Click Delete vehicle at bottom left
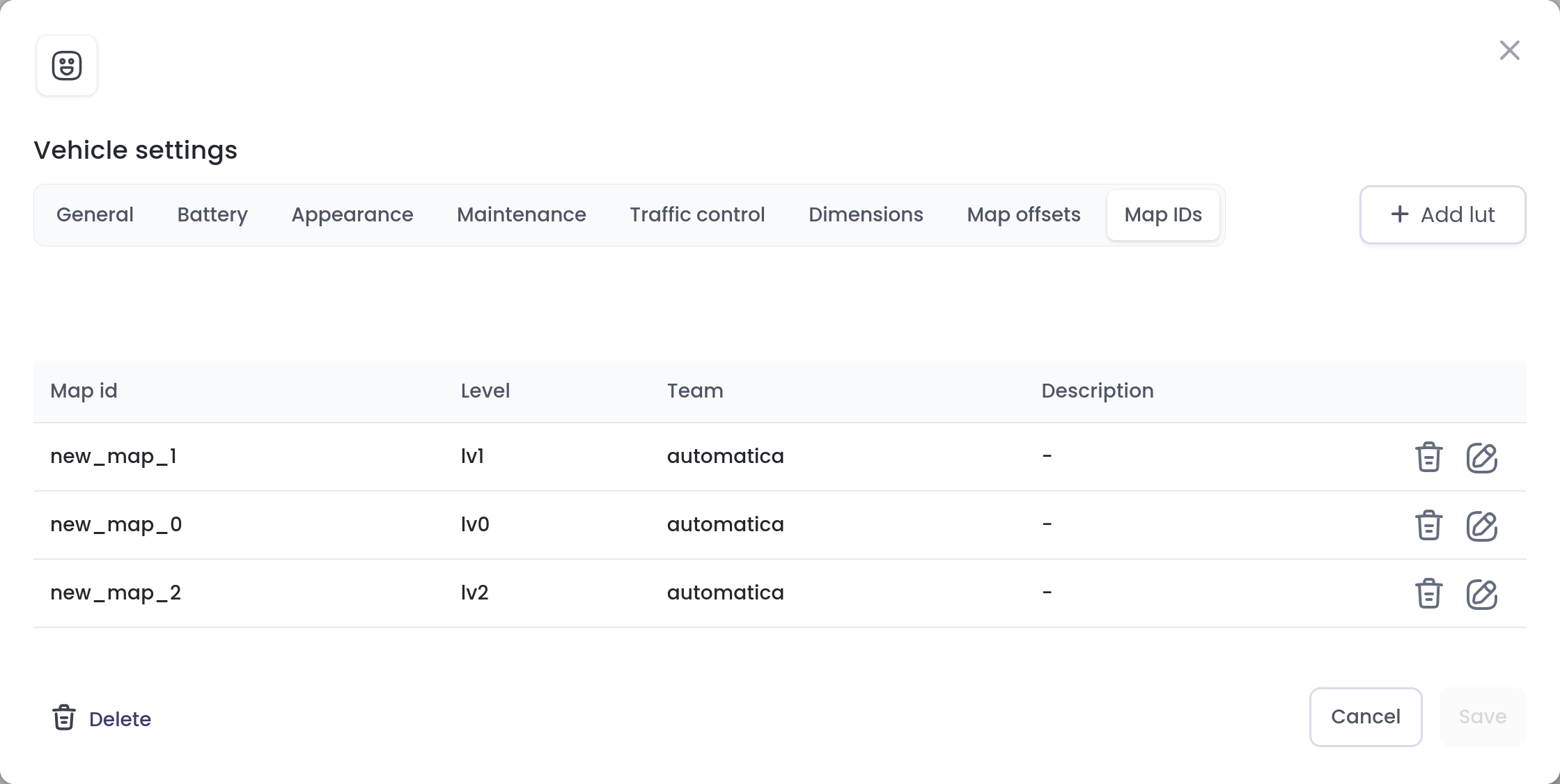Image resolution: width=1560 pixels, height=784 pixels. (x=102, y=719)
